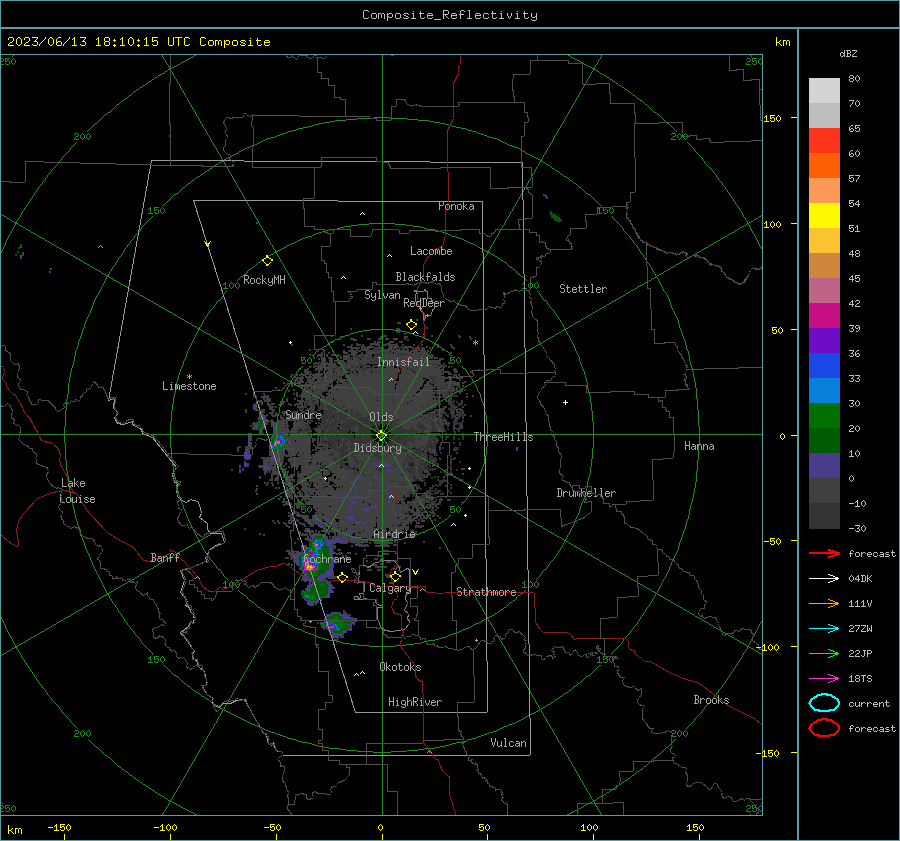Image resolution: width=900 pixels, height=841 pixels.
Task: Click the dBZ legend heading
Action: tap(848, 53)
